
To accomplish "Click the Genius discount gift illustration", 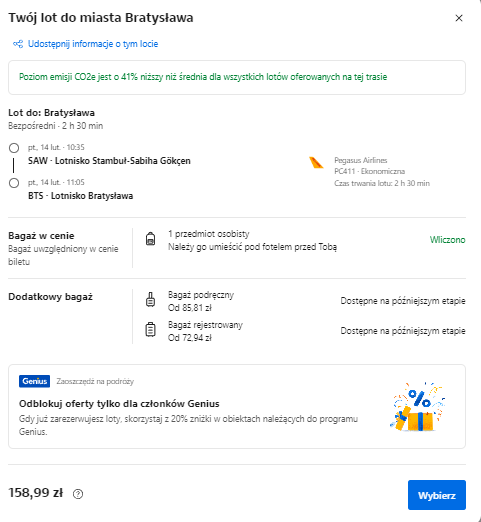I will (418, 407).
